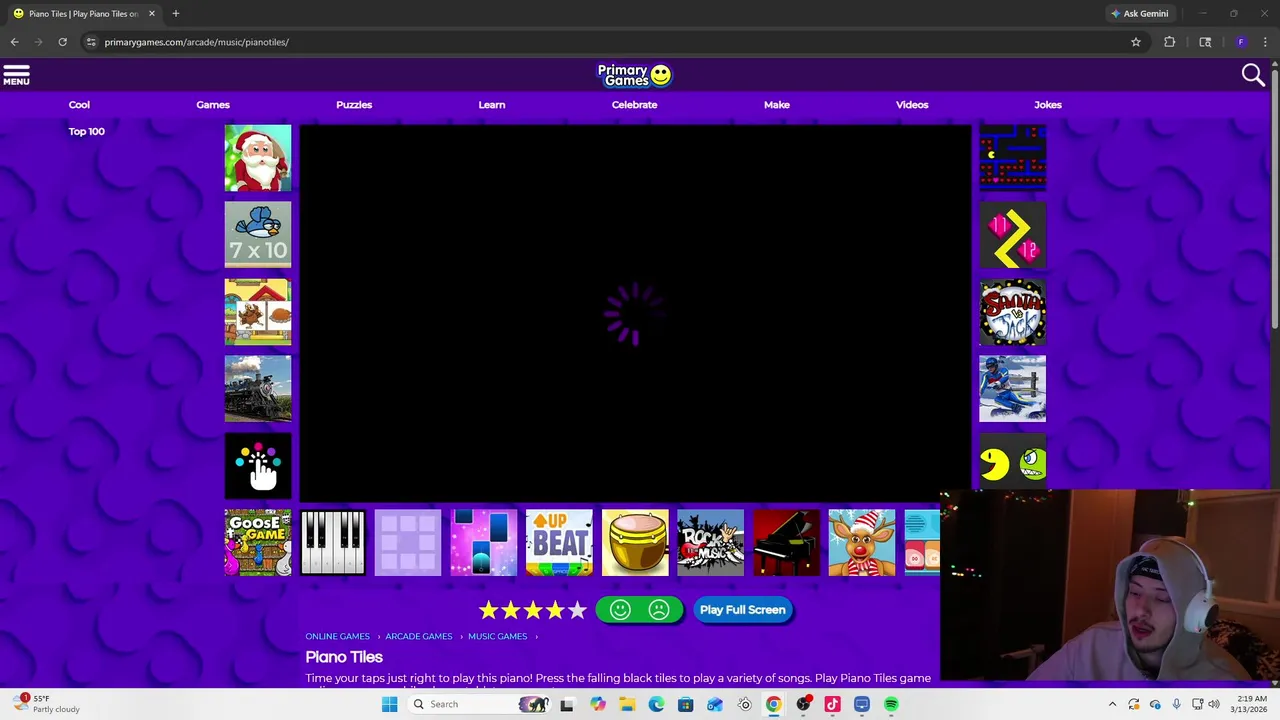Open Spotify from the taskbar
Viewport: 1280px width, 720px height.
(x=891, y=704)
